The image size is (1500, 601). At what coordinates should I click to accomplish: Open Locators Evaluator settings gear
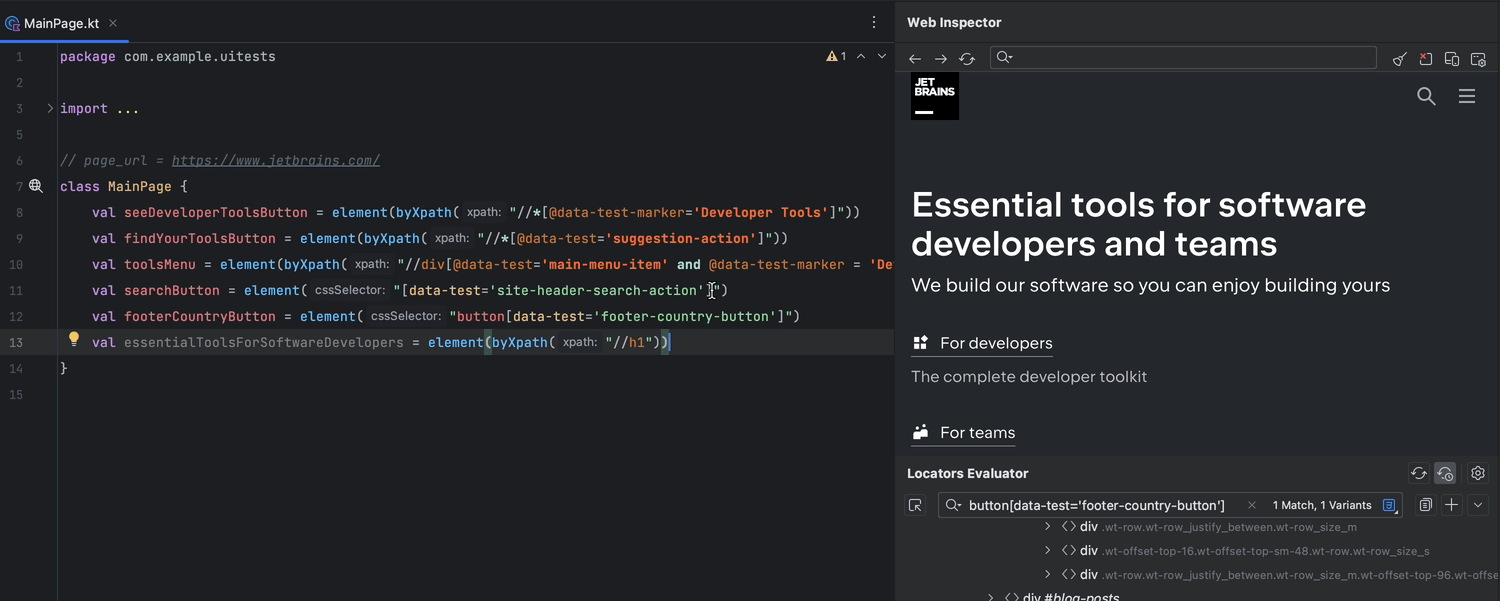[1478, 474]
